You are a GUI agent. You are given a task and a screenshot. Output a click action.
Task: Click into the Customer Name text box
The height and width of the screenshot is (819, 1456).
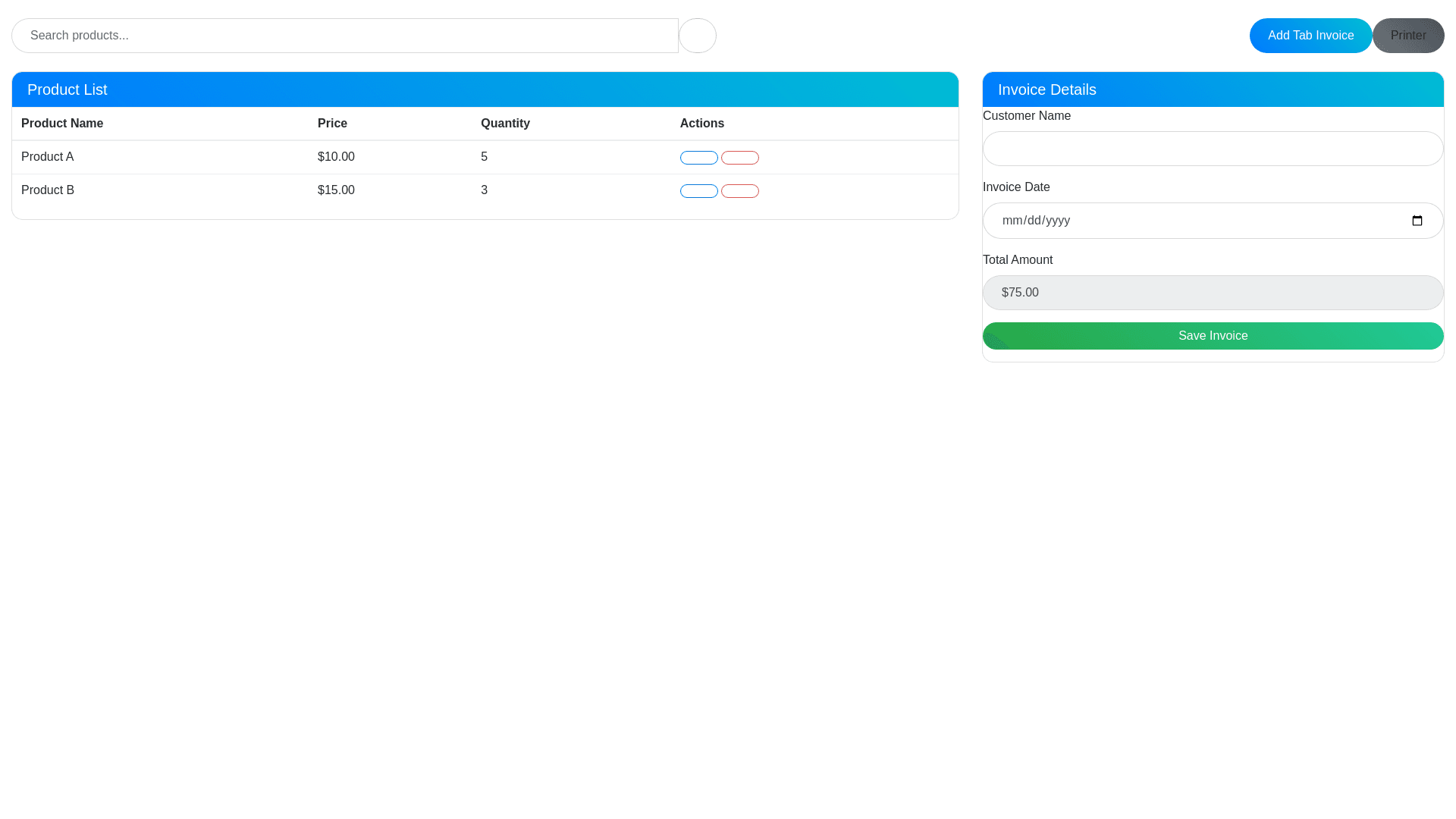click(1213, 149)
